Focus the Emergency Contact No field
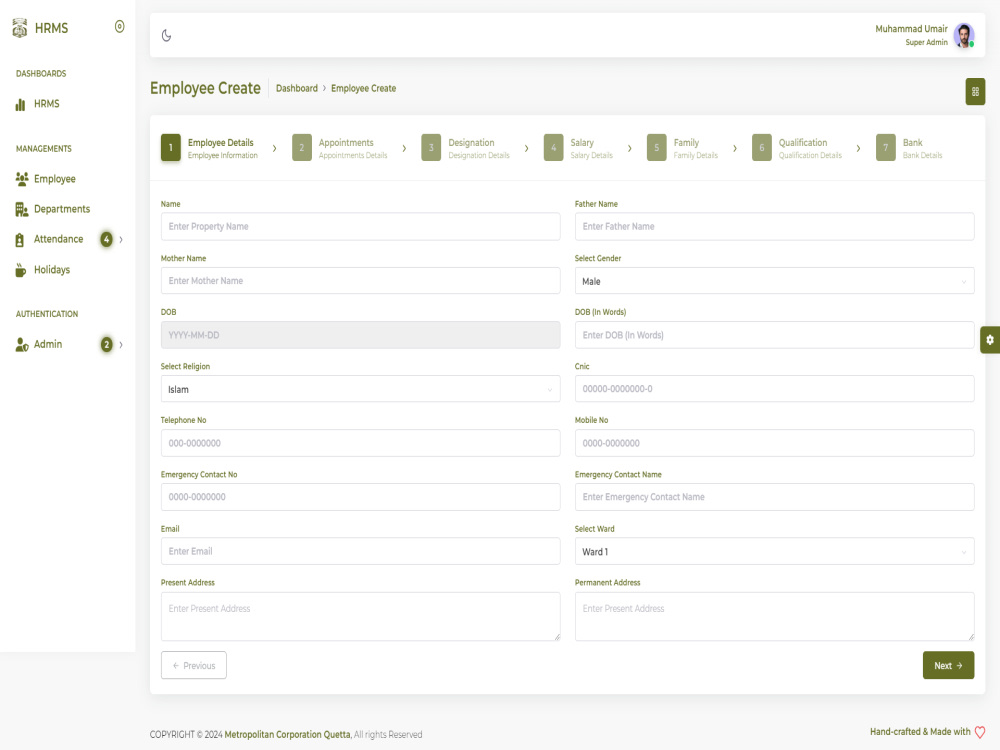1000x750 pixels. click(x=360, y=497)
